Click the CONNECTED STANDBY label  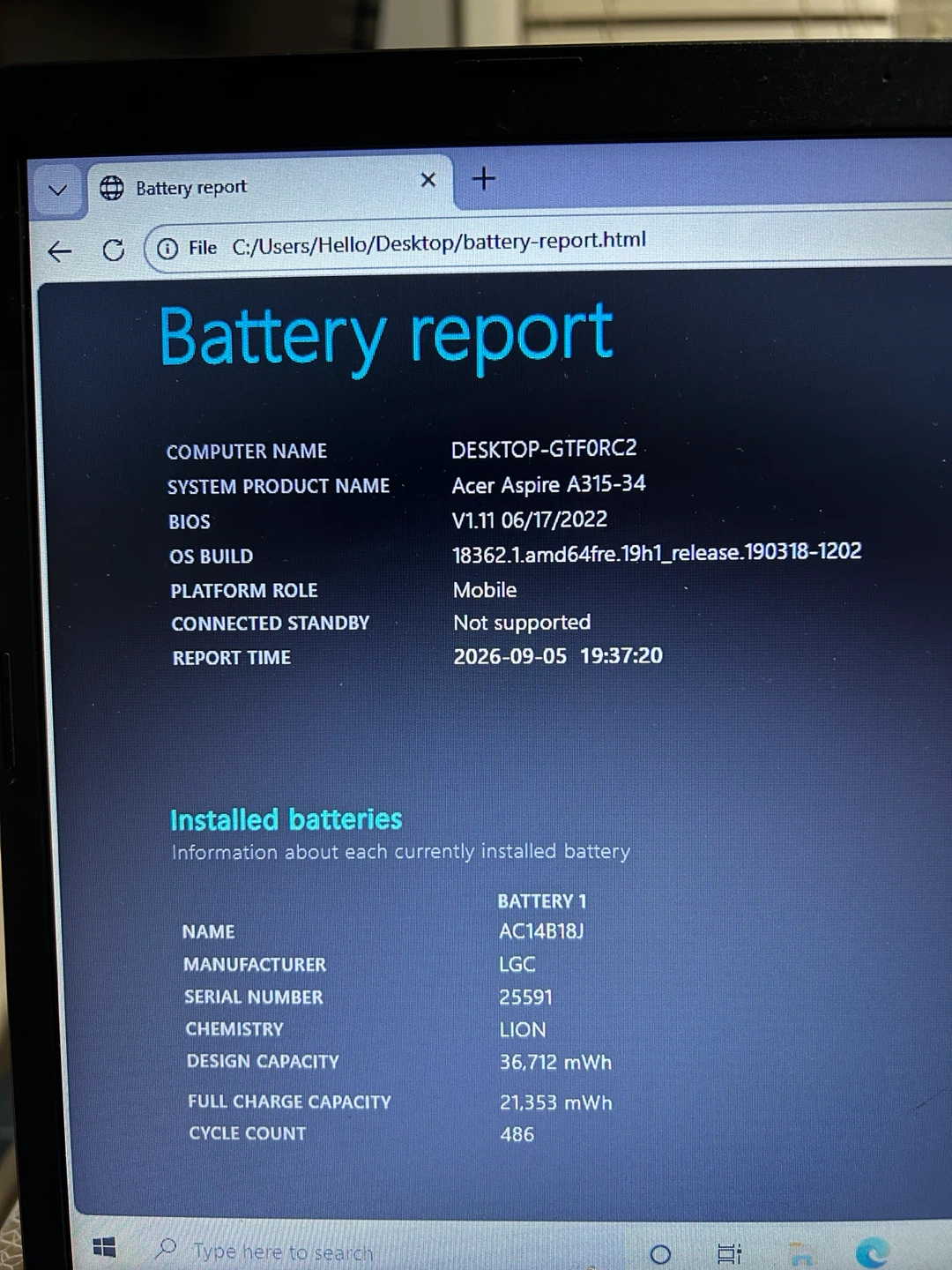click(x=271, y=624)
